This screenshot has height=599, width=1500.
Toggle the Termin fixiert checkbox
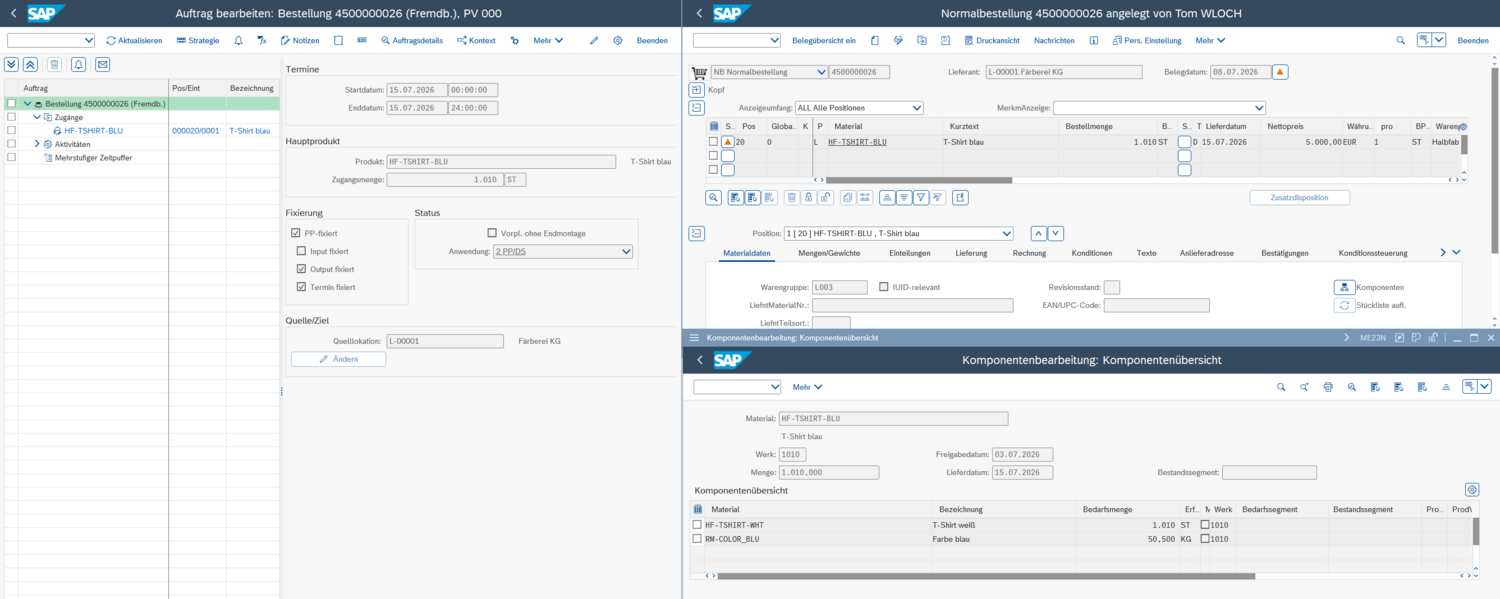(301, 287)
